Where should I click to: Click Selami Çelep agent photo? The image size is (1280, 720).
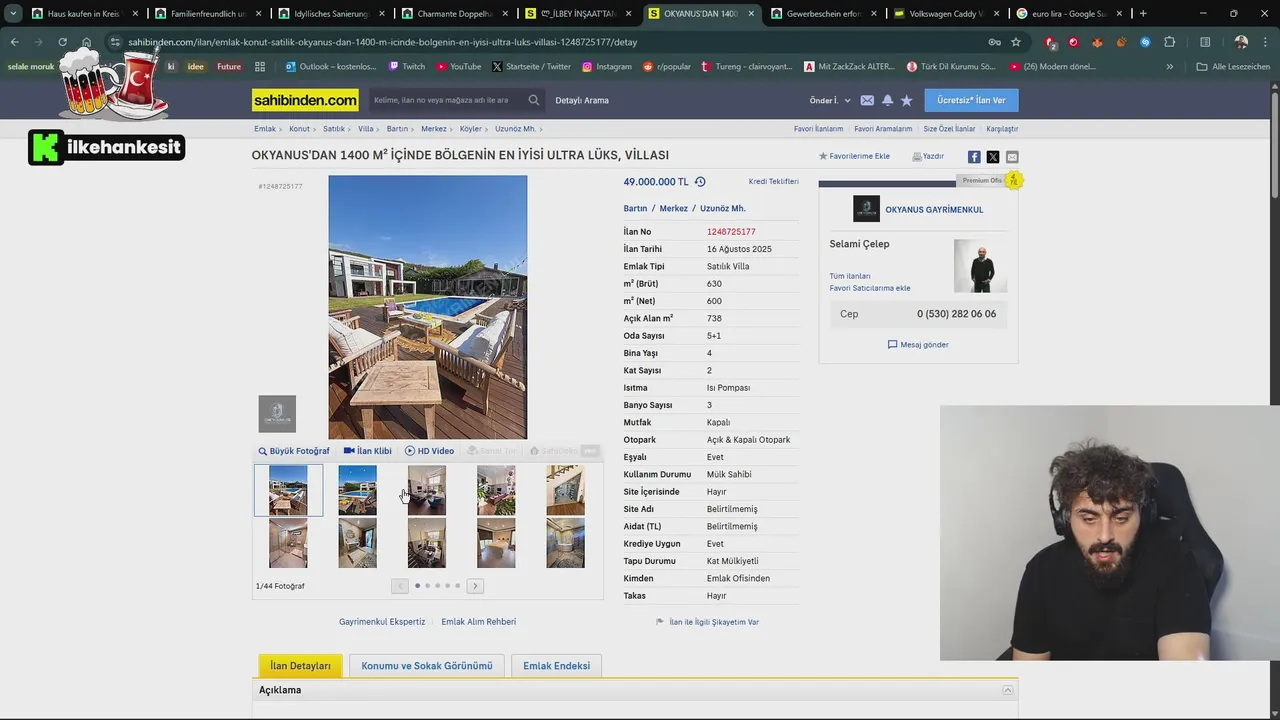(x=980, y=266)
